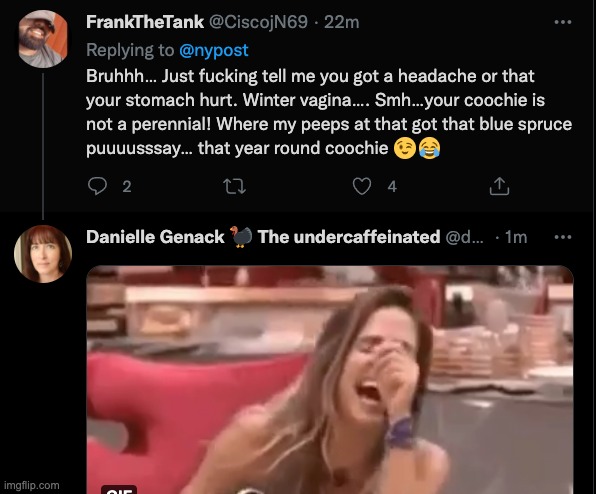Click the GIF badge on the media

coord(119,490)
